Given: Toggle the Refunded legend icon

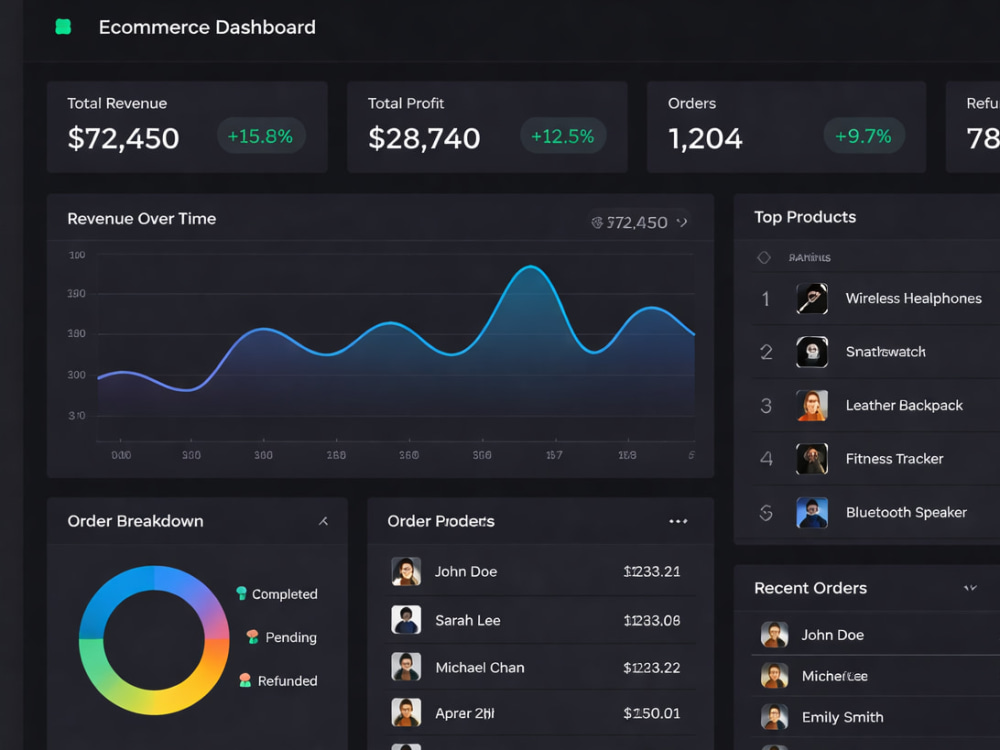Looking at the screenshot, I should point(245,680).
